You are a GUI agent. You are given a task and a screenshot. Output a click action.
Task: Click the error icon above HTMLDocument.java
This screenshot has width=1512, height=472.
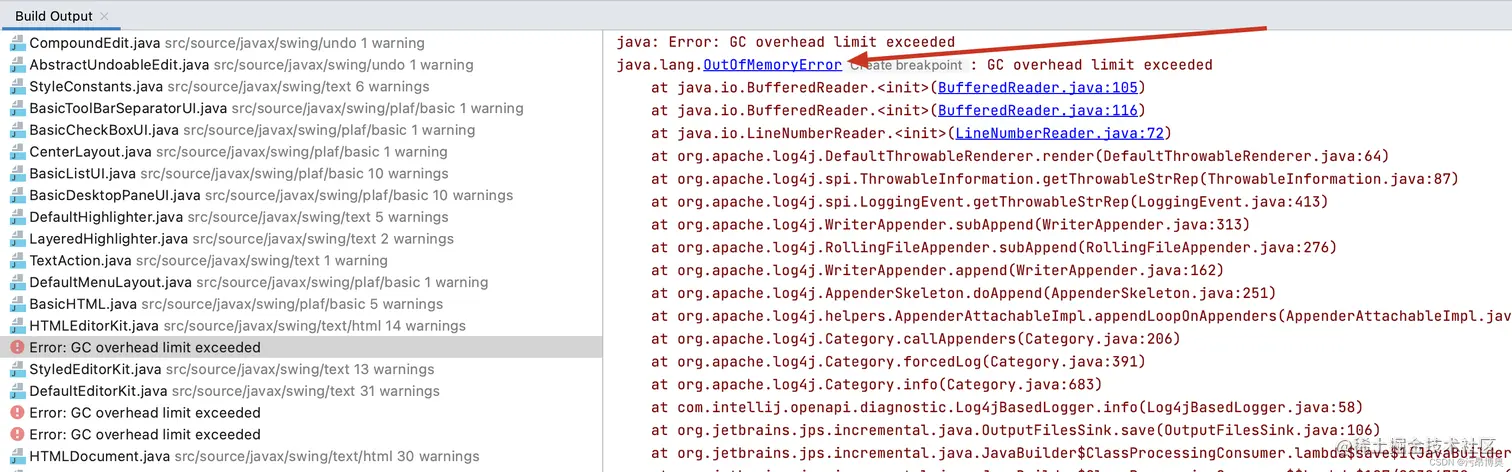(x=17, y=435)
